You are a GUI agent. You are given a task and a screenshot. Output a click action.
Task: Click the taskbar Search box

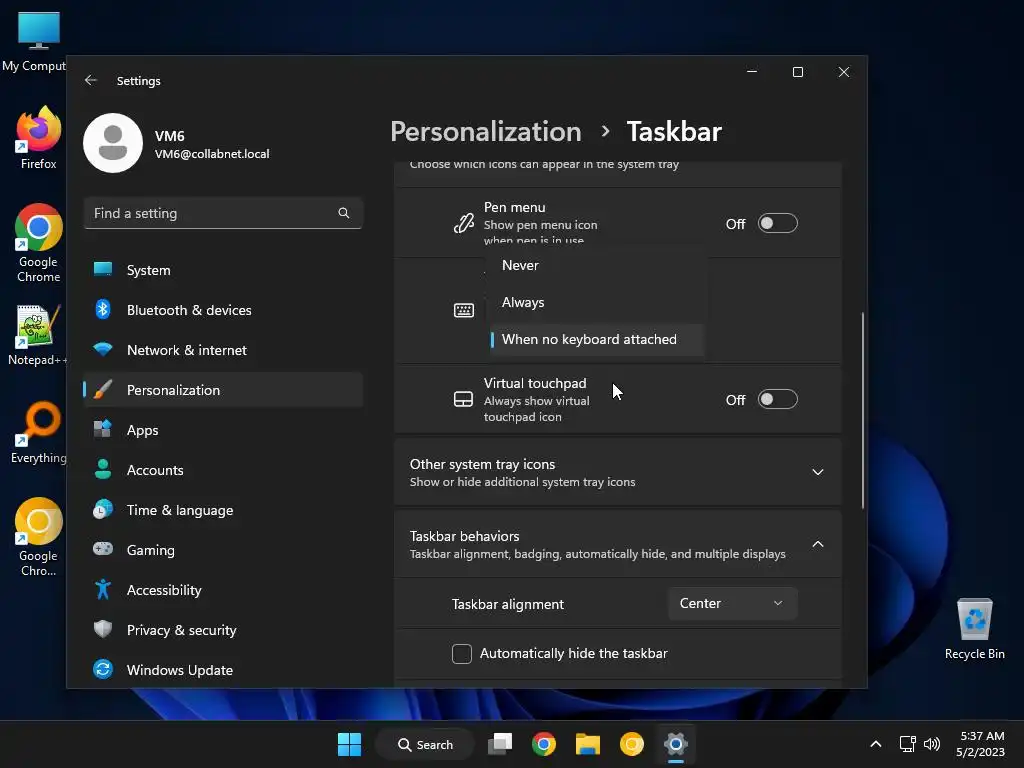(x=425, y=744)
